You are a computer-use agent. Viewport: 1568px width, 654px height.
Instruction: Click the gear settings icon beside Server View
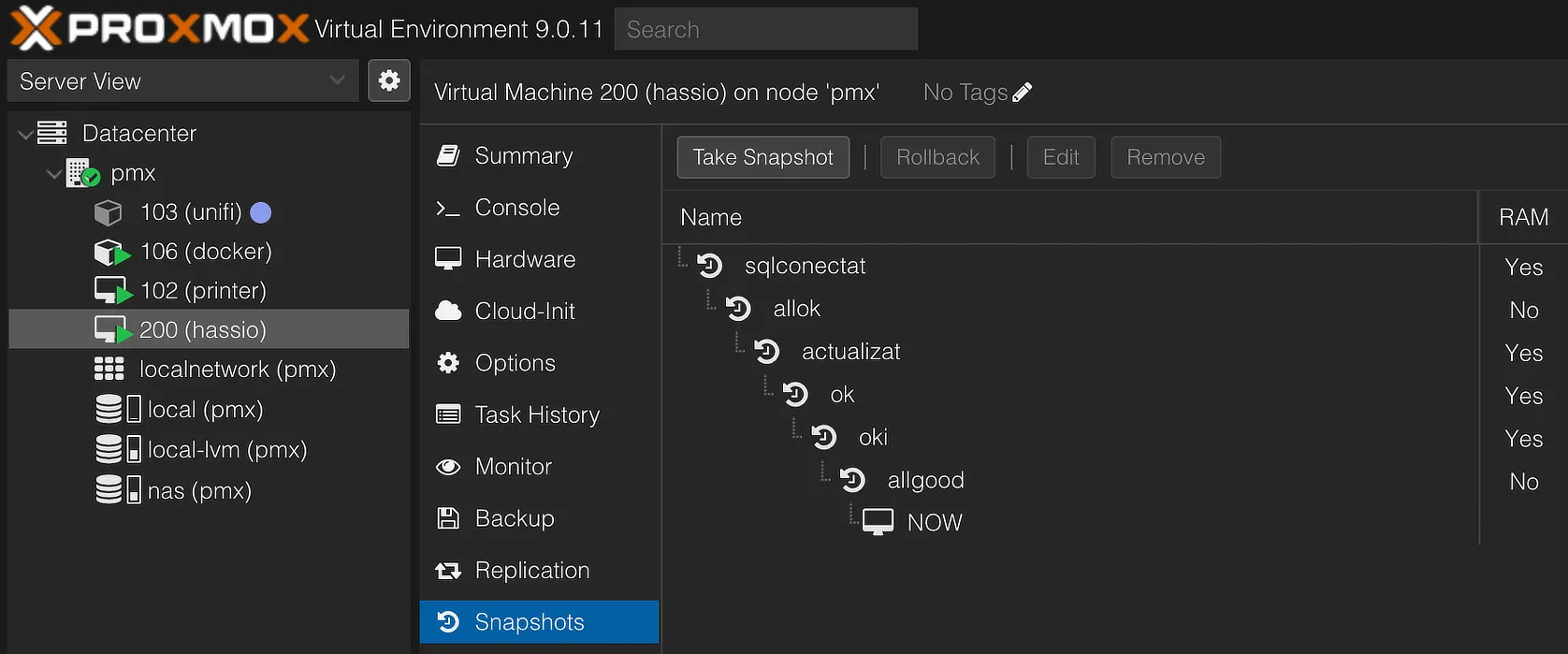coord(389,81)
